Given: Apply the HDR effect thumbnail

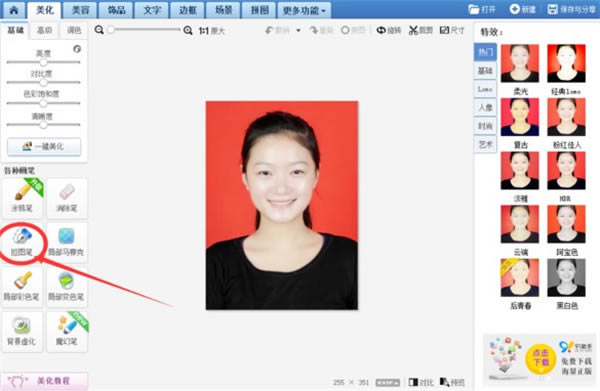Looking at the screenshot, I should pyautogui.click(x=566, y=170).
